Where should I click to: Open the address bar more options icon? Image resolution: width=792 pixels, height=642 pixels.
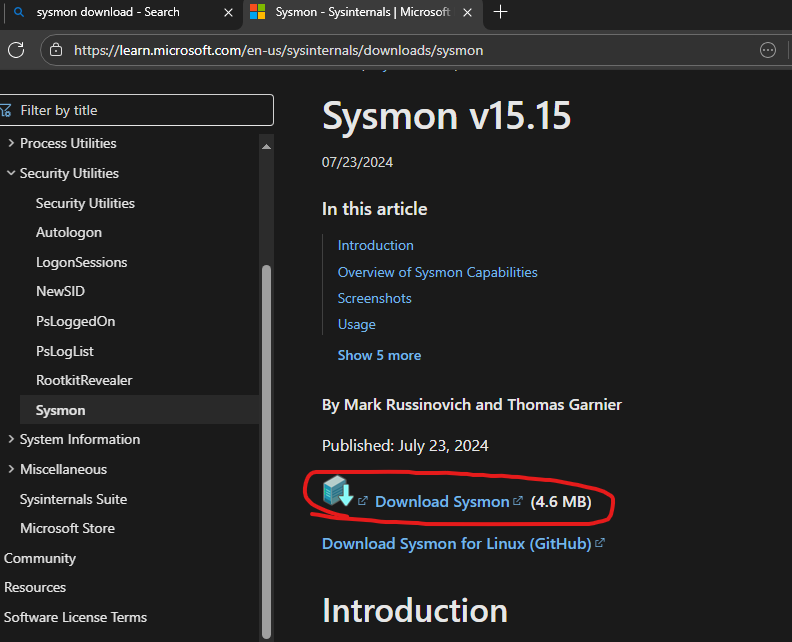coord(768,50)
